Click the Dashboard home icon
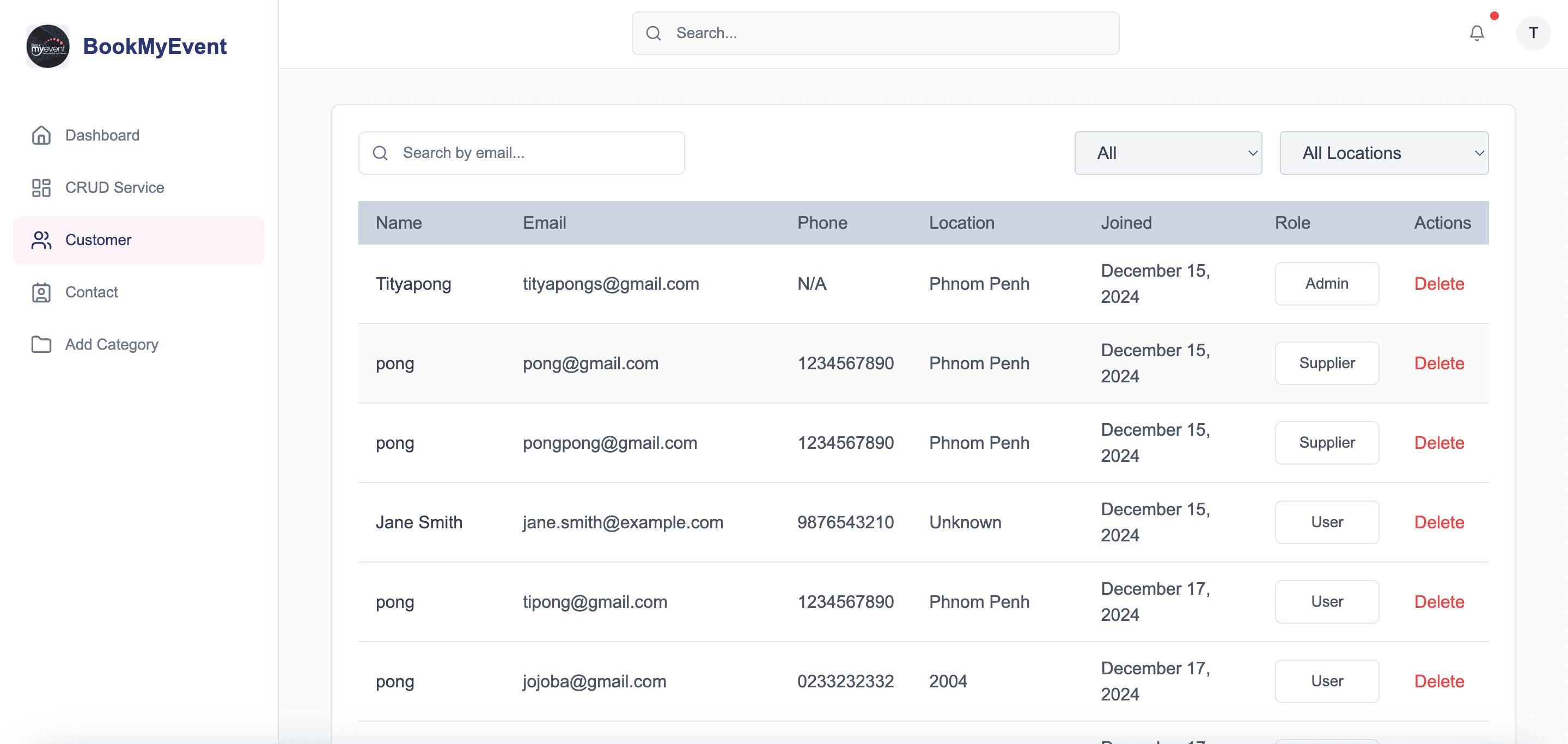1568x744 pixels. click(x=41, y=135)
